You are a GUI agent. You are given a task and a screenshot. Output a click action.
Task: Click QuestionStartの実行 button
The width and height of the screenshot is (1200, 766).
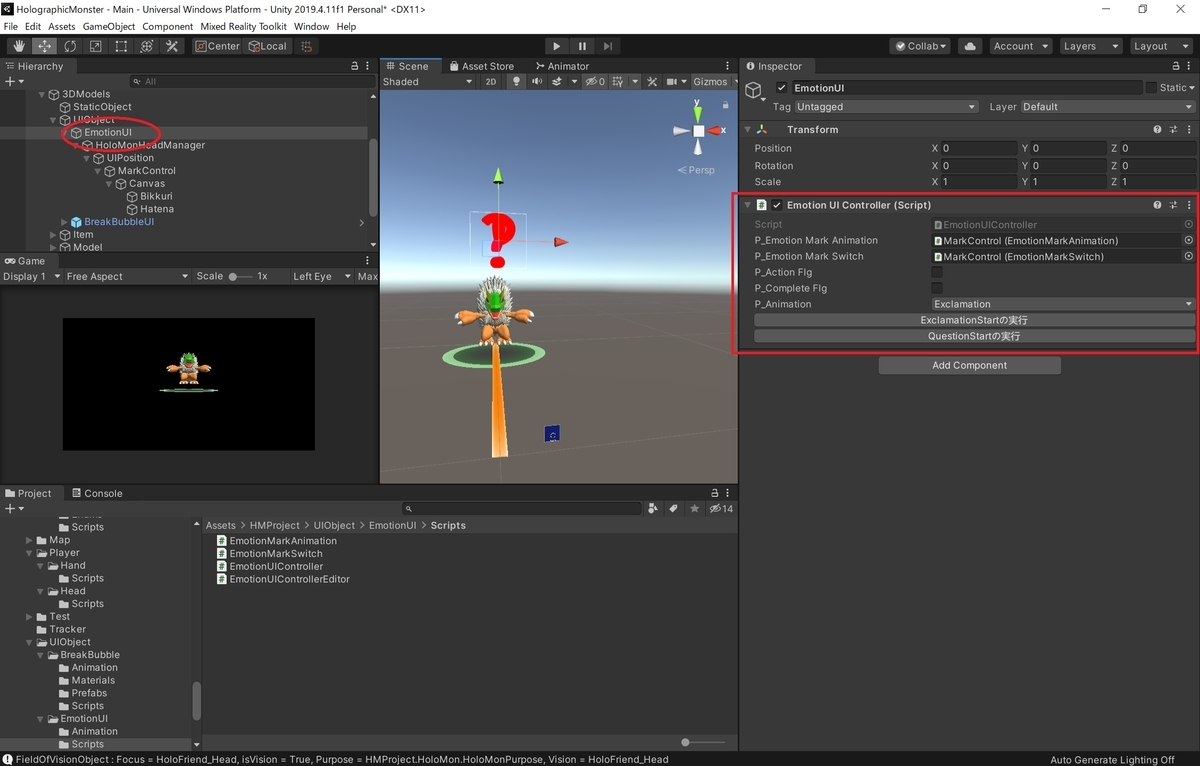(974, 336)
